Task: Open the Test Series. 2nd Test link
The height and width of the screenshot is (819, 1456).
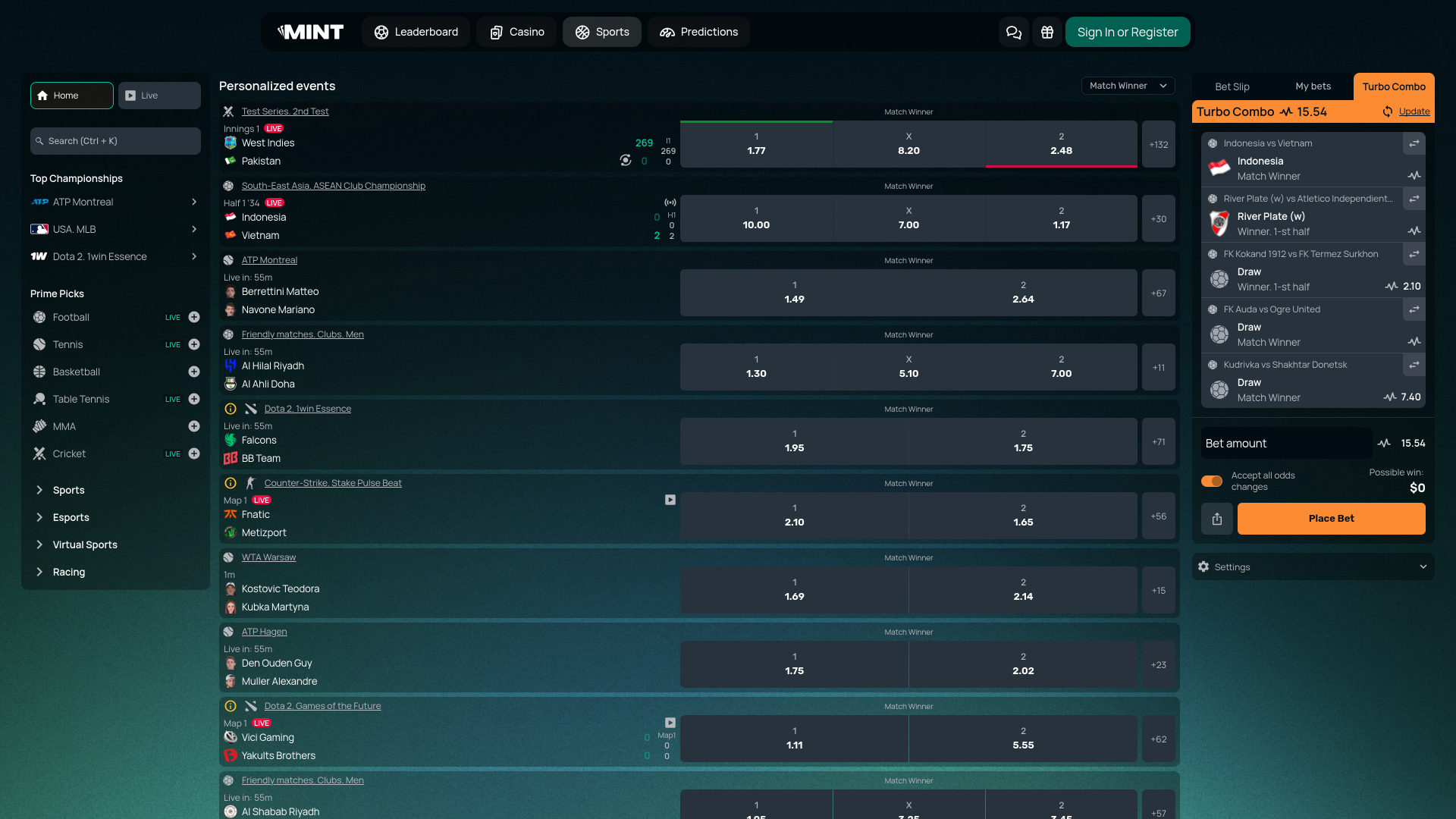Action: tap(284, 111)
